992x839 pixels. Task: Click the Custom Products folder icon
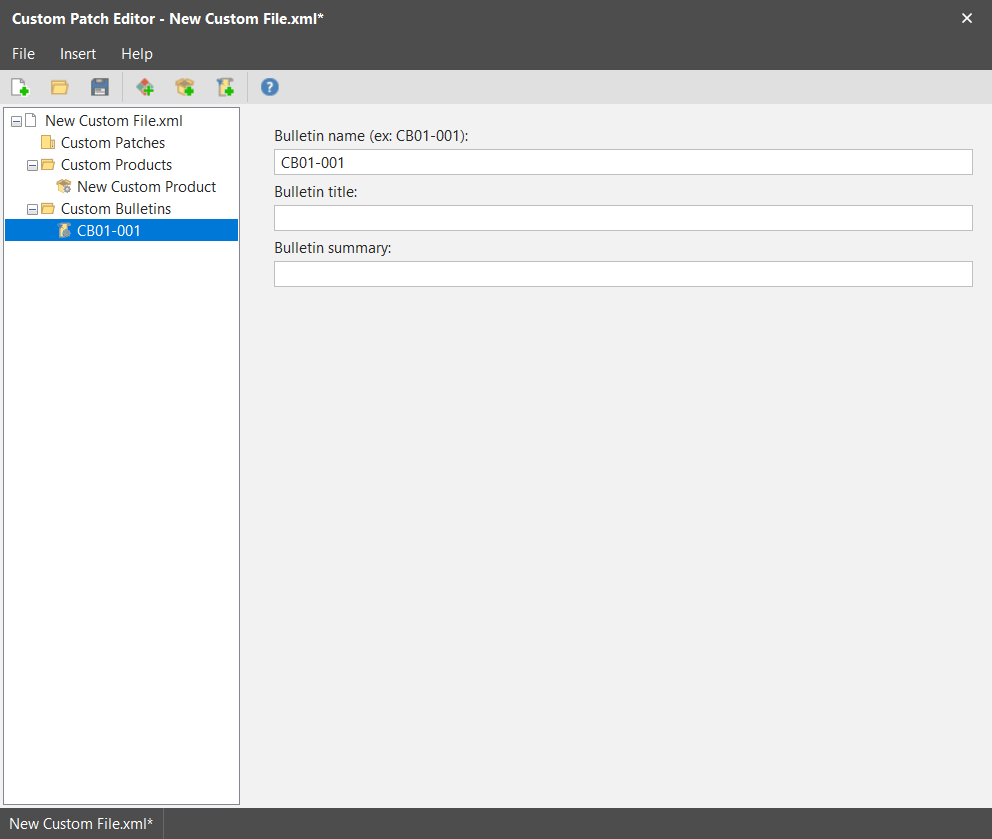click(47, 165)
